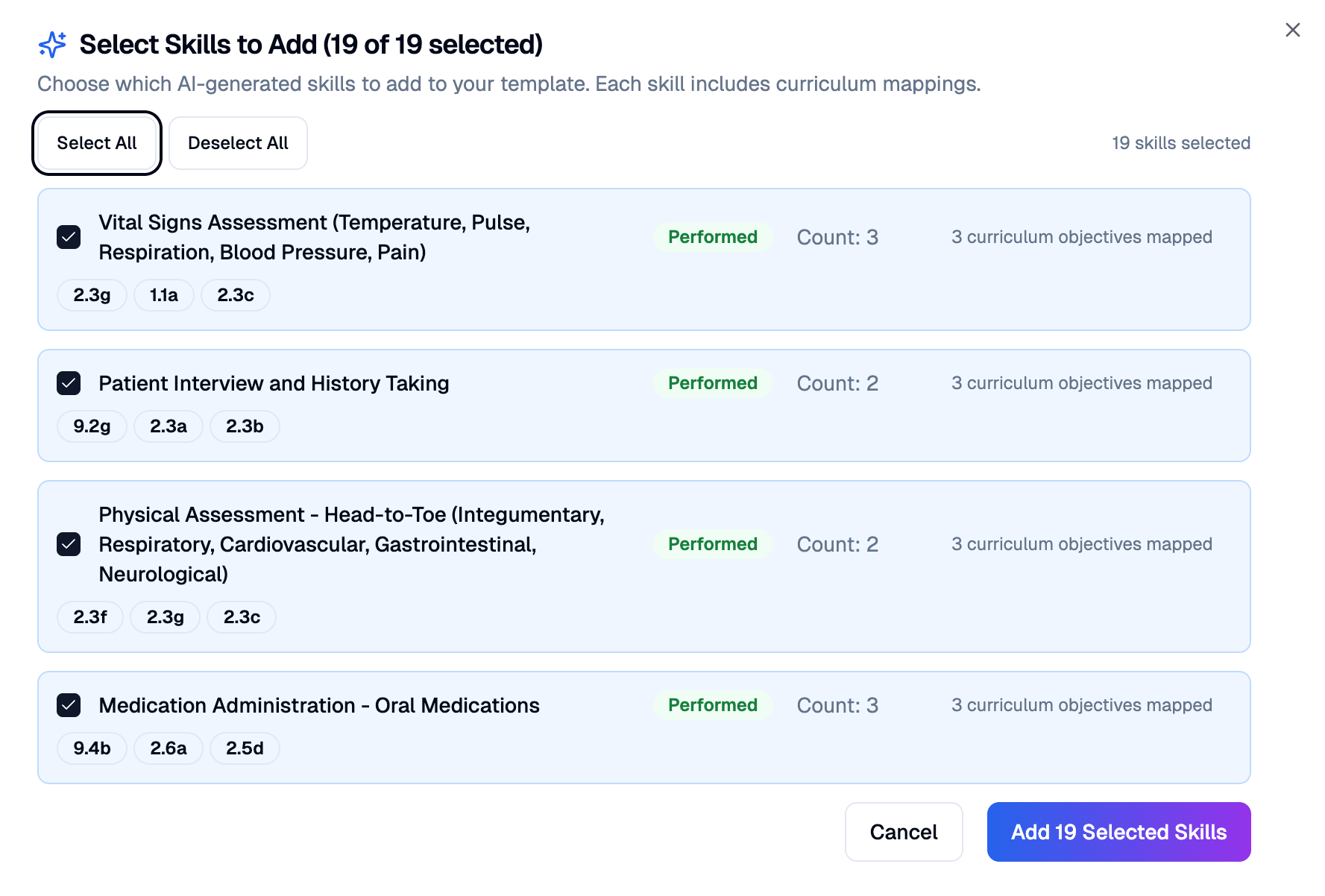Click the 2.3f curriculum tag
The width and height of the screenshot is (1325, 896).
pyautogui.click(x=90, y=617)
